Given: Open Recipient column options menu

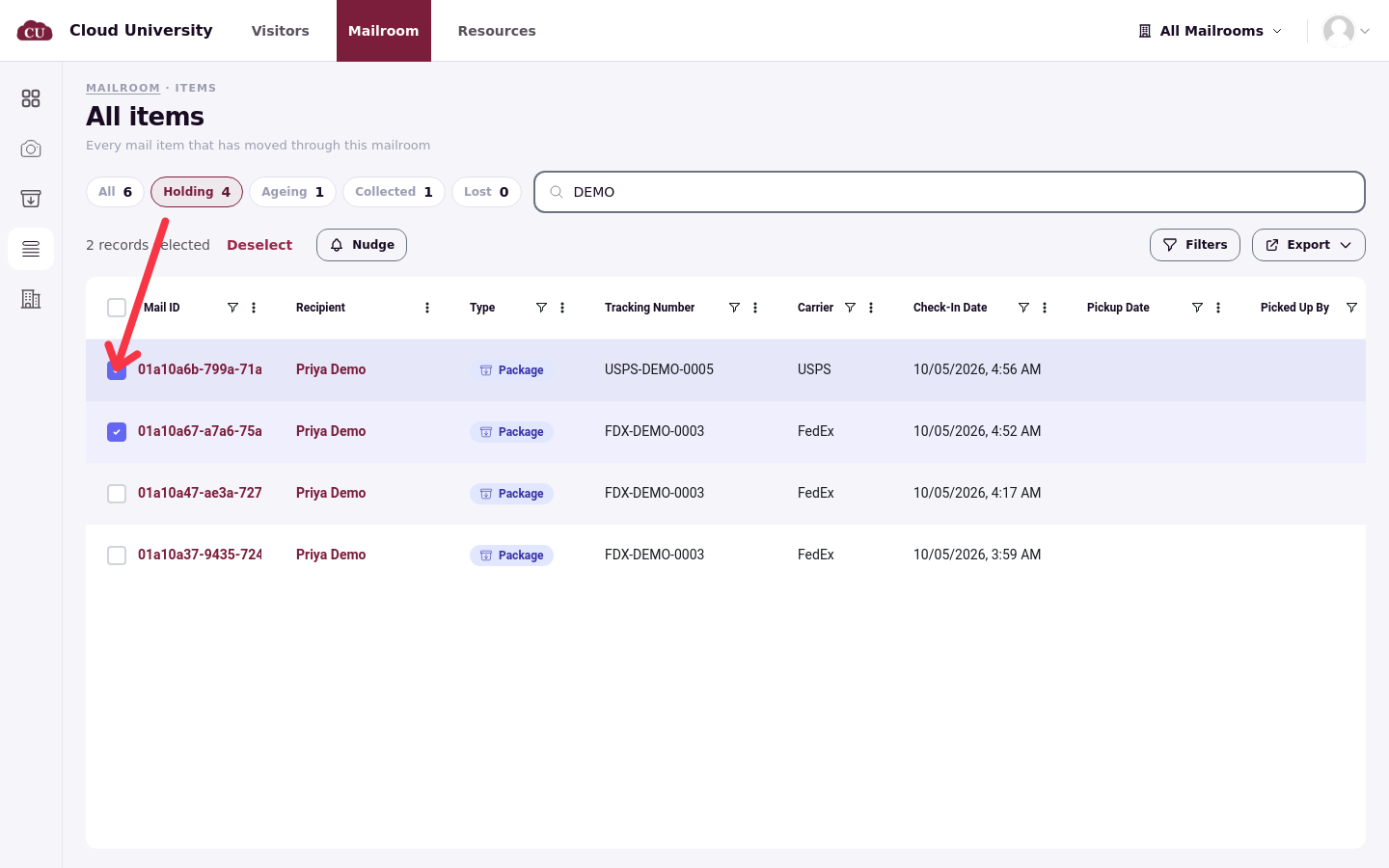Looking at the screenshot, I should 427,308.
